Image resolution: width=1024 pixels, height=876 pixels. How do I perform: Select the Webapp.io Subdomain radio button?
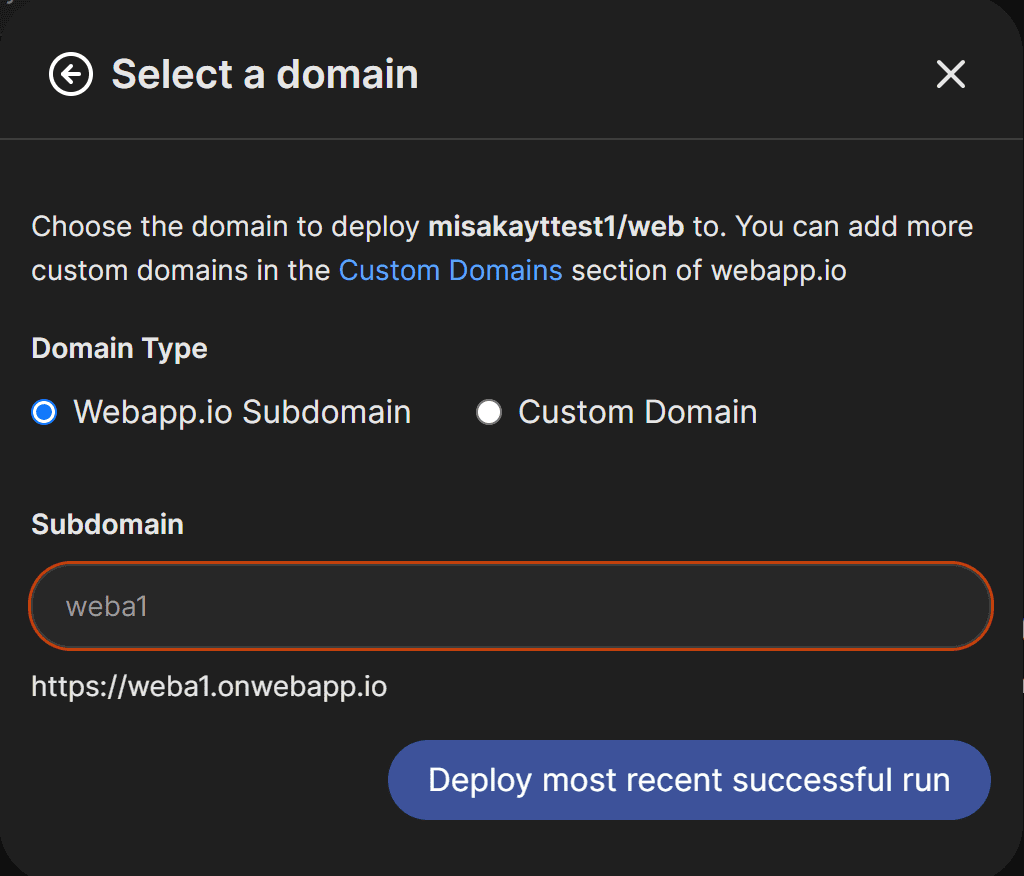click(44, 412)
